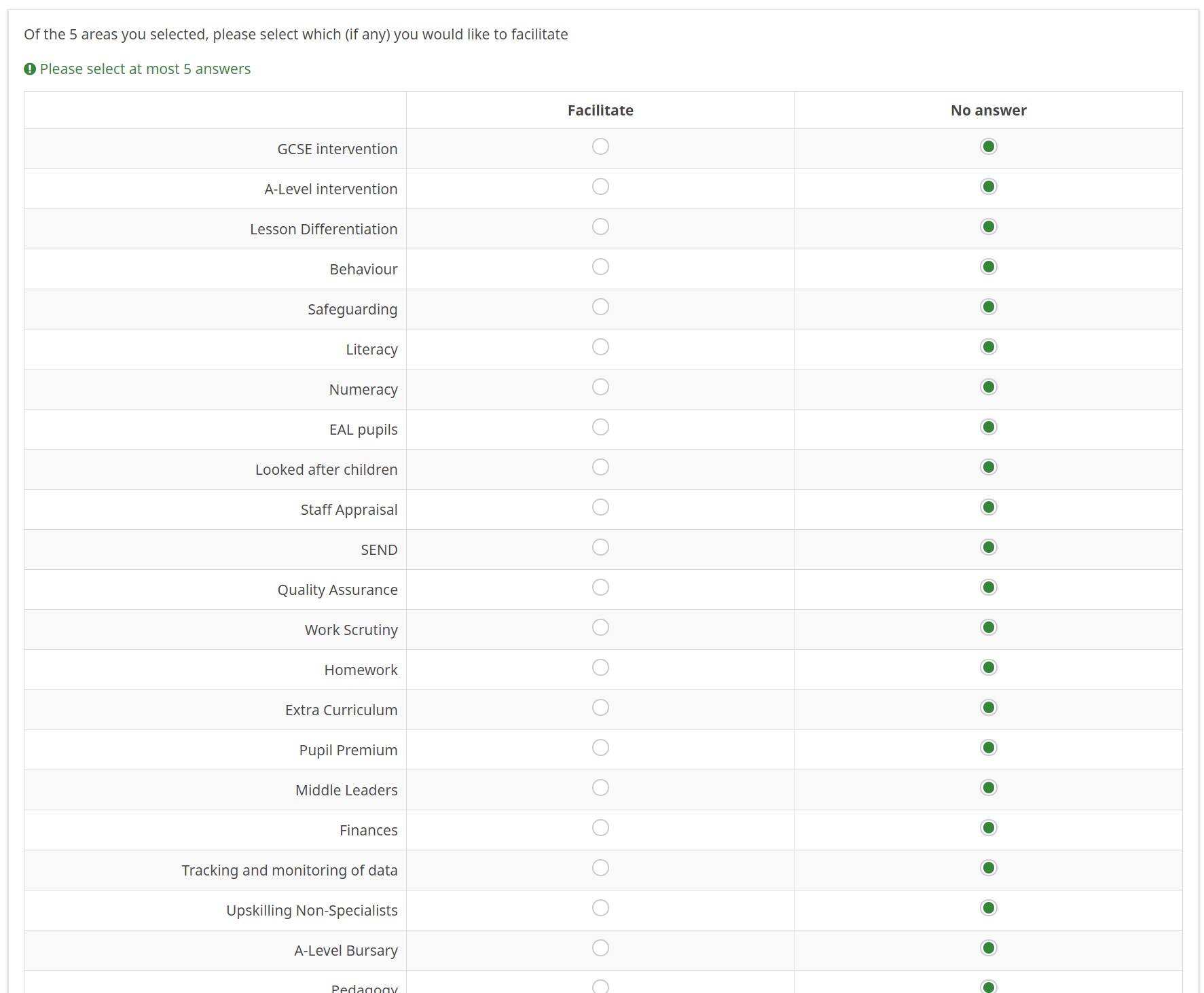Click the green exclamation warning icon
This screenshot has height=993, width=1204.
(30, 69)
